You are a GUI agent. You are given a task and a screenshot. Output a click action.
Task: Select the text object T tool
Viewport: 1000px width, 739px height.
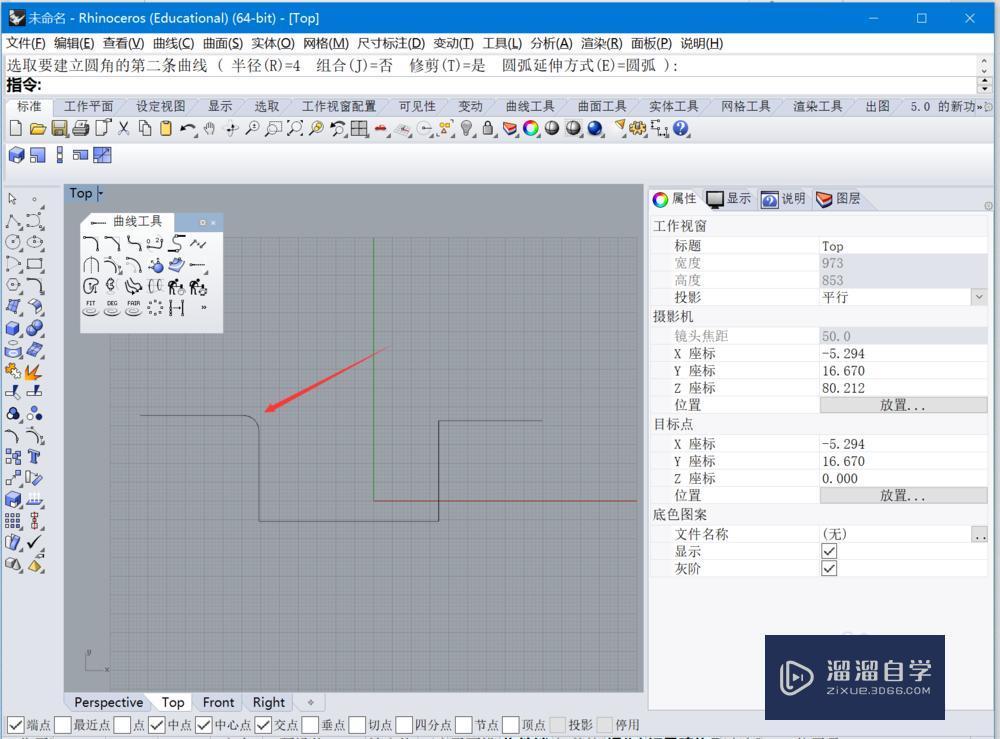tap(35, 457)
